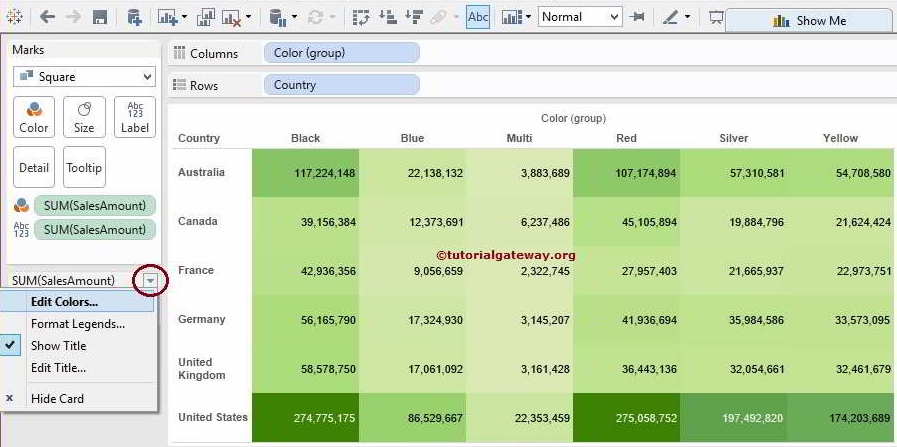Viewport: 897px width, 447px height.
Task: Click the Show Me button
Action: click(x=809, y=20)
